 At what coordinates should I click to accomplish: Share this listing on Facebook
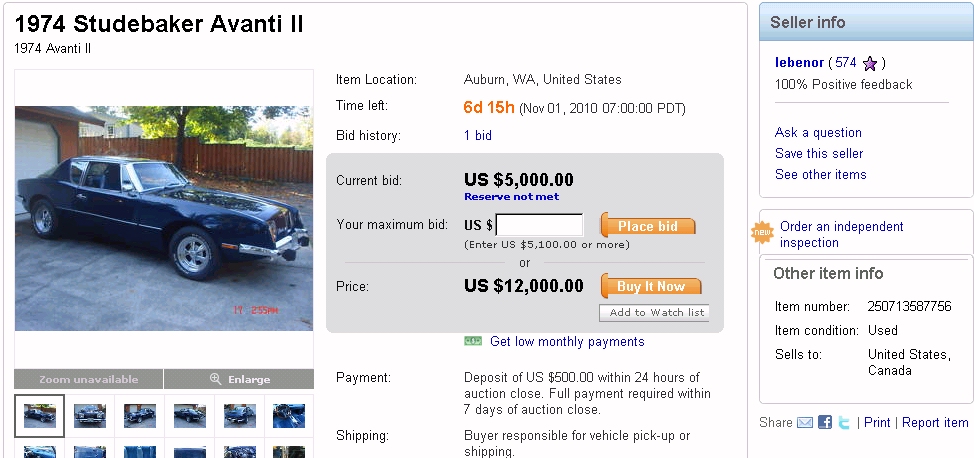tap(825, 423)
